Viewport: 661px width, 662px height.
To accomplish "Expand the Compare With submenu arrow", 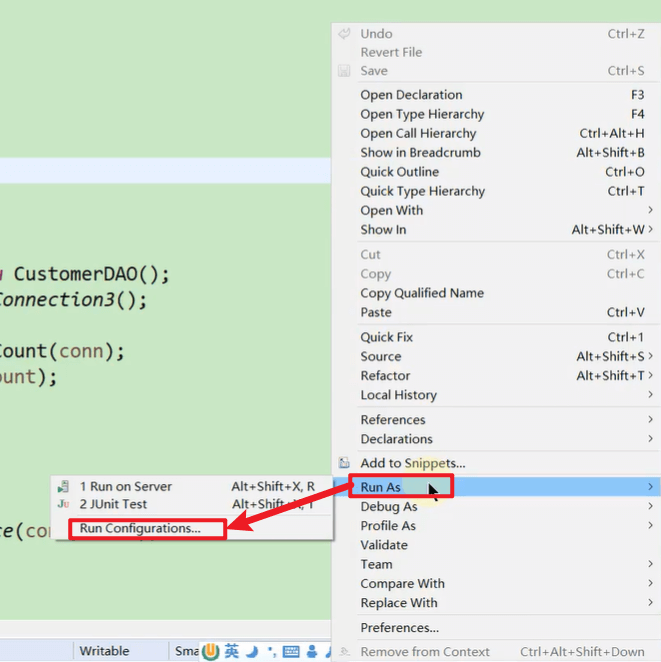I will tap(650, 583).
